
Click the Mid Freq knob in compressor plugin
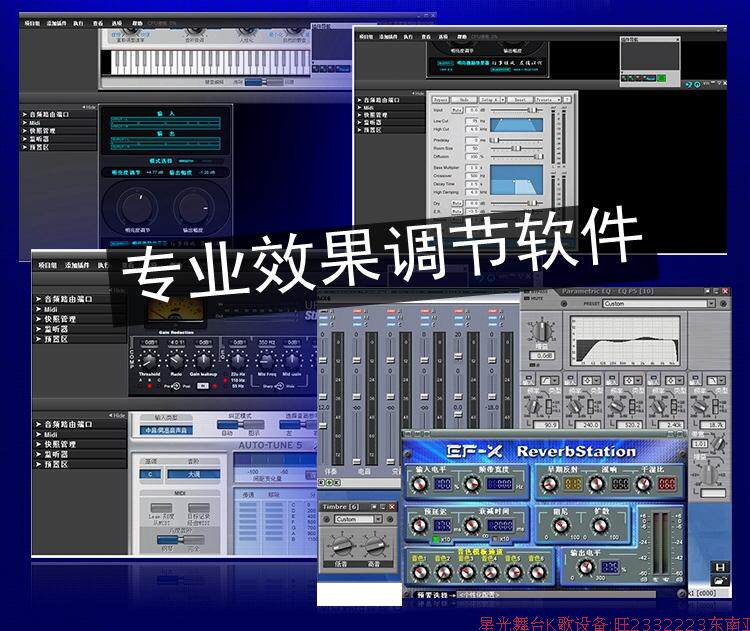[x=266, y=360]
